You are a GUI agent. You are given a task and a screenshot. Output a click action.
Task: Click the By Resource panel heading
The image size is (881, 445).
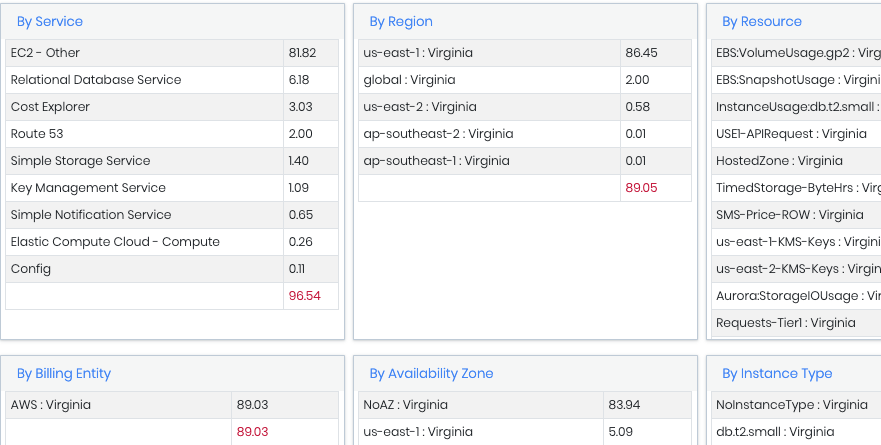pos(762,21)
